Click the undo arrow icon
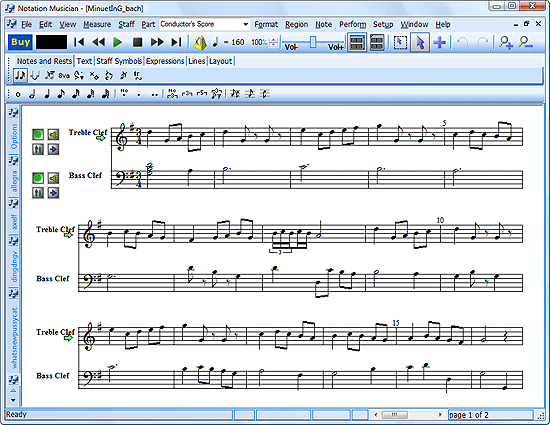The height and width of the screenshot is (425, 550). (x=463, y=42)
